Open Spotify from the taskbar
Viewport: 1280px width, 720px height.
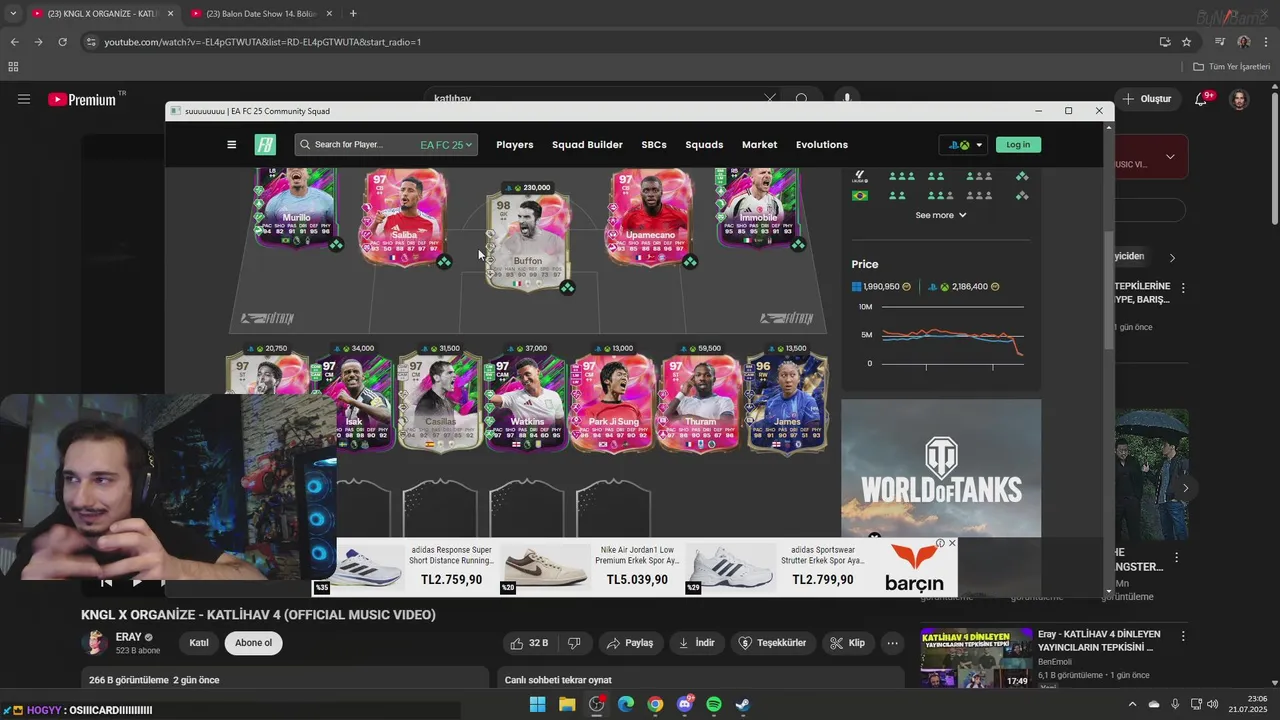coord(714,704)
